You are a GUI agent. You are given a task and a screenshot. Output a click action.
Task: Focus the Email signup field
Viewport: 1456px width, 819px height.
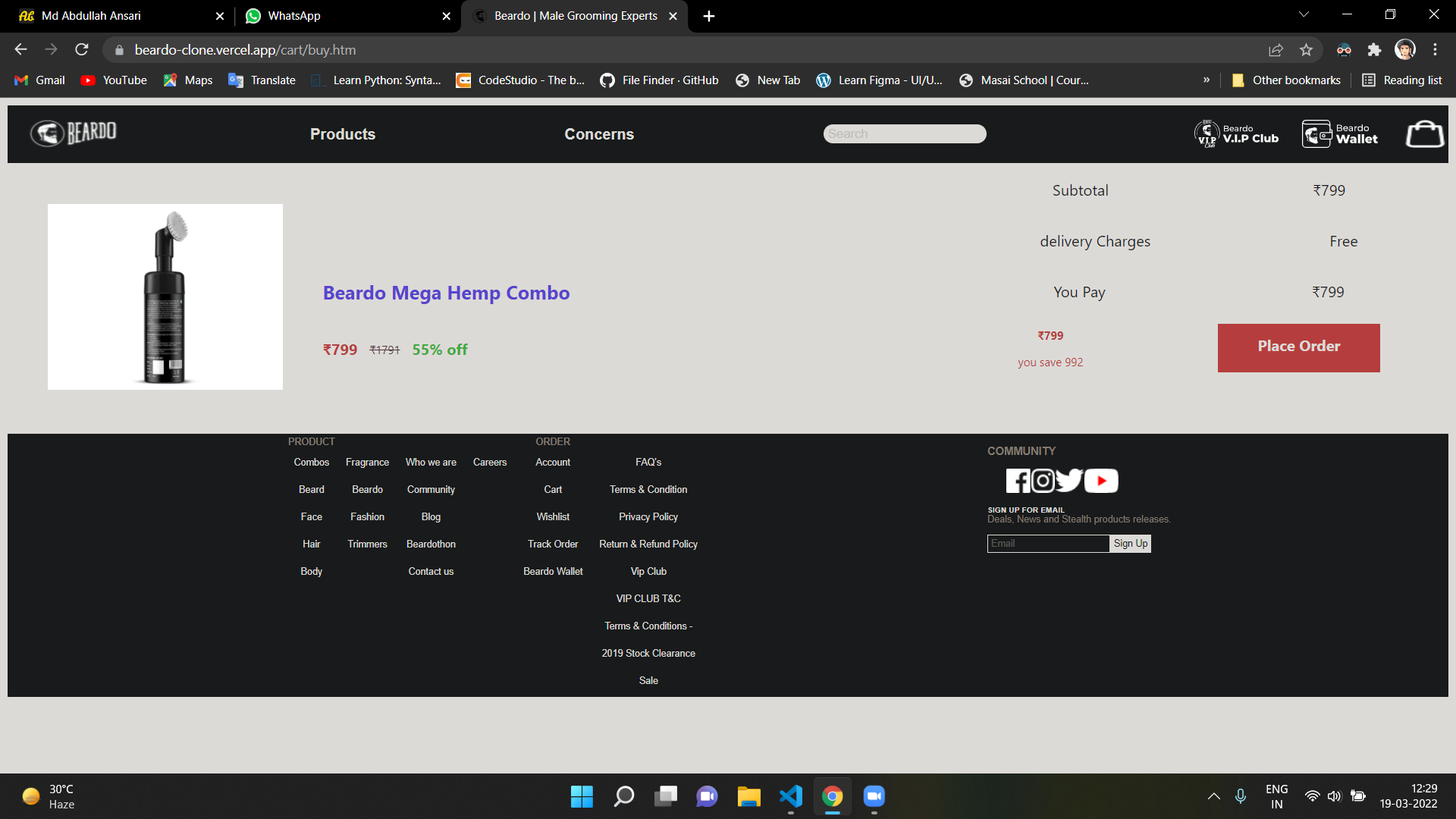[x=1048, y=544]
